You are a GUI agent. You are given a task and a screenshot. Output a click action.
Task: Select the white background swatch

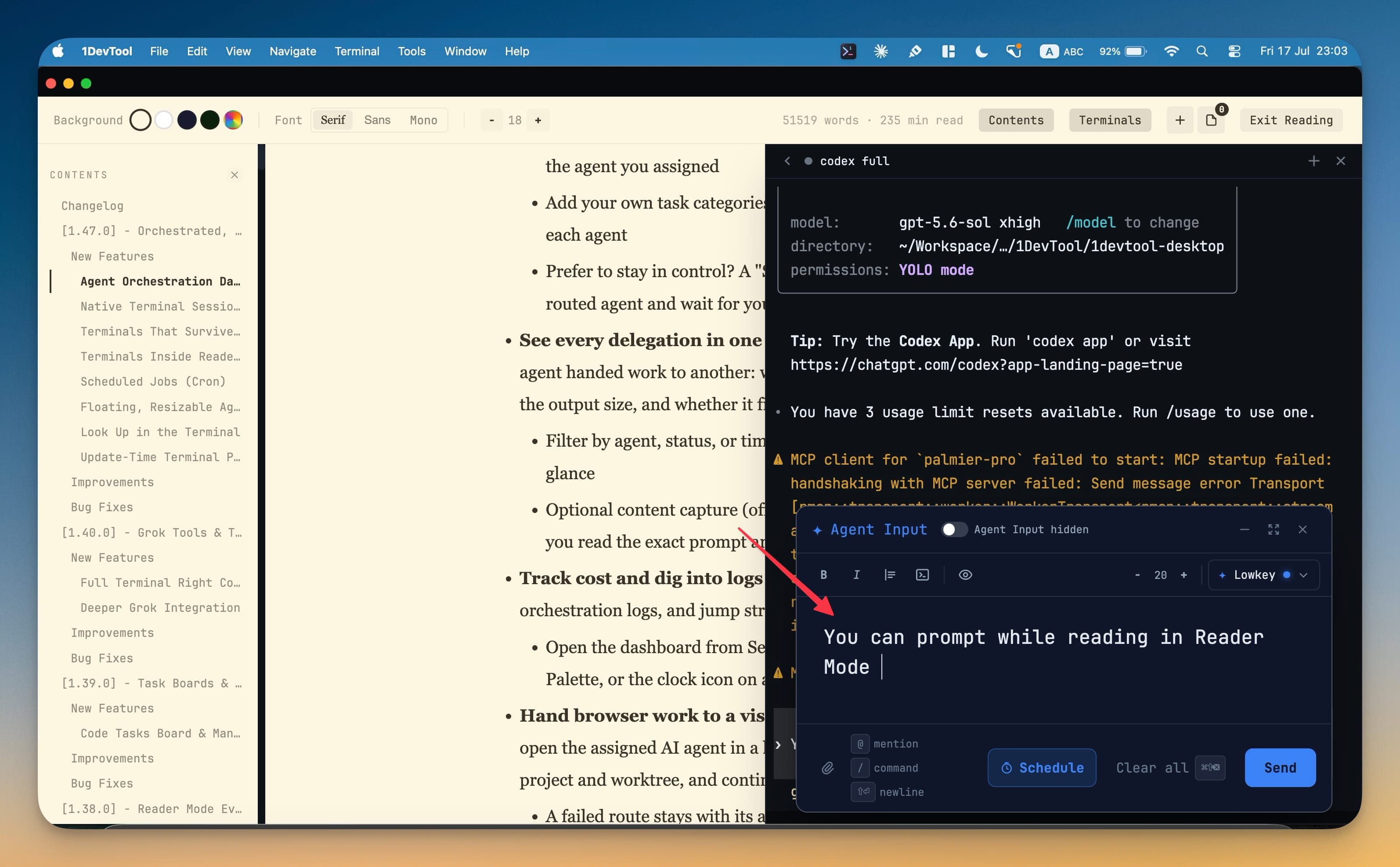pos(163,120)
